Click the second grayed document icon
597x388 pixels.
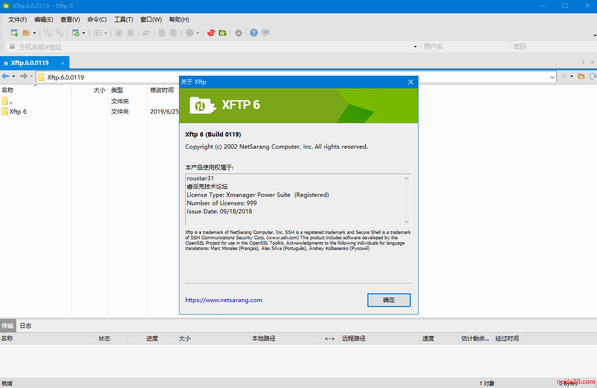[131, 33]
